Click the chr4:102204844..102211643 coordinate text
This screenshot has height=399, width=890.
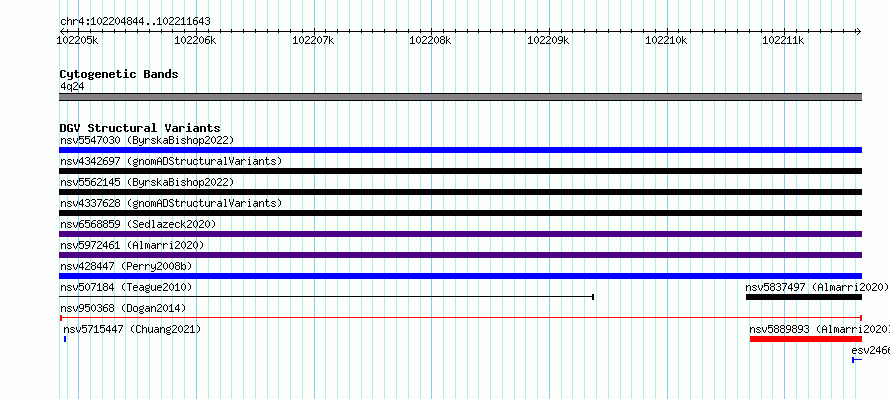pyautogui.click(x=135, y=22)
